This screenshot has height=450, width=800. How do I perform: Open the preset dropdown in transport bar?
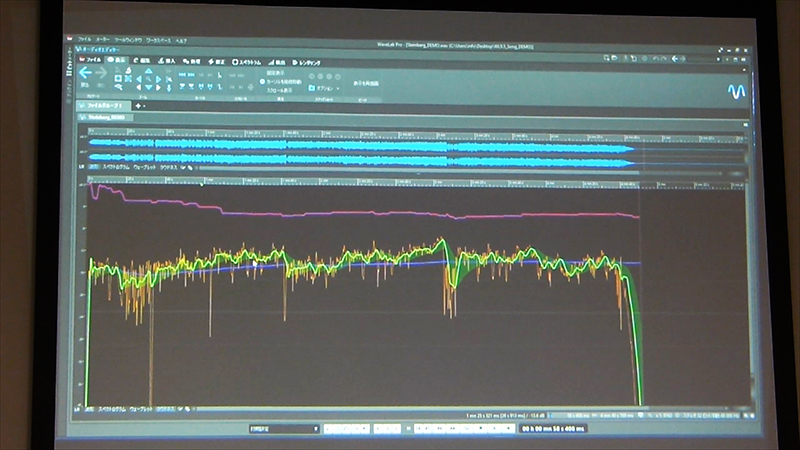coord(283,428)
